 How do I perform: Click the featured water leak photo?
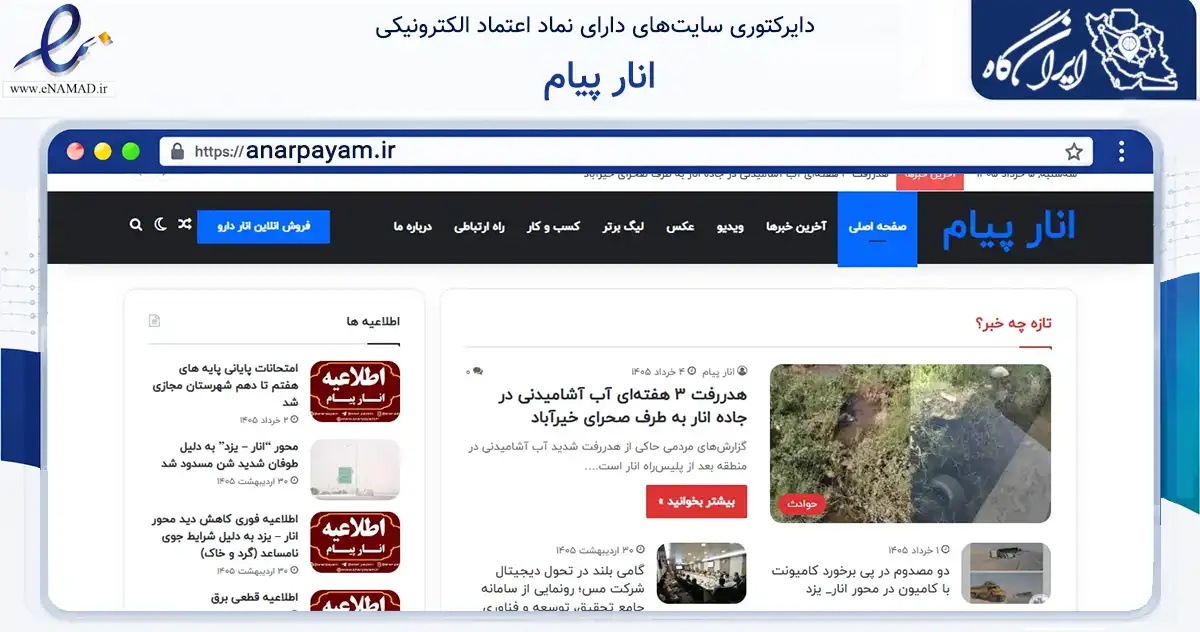pyautogui.click(x=910, y=443)
